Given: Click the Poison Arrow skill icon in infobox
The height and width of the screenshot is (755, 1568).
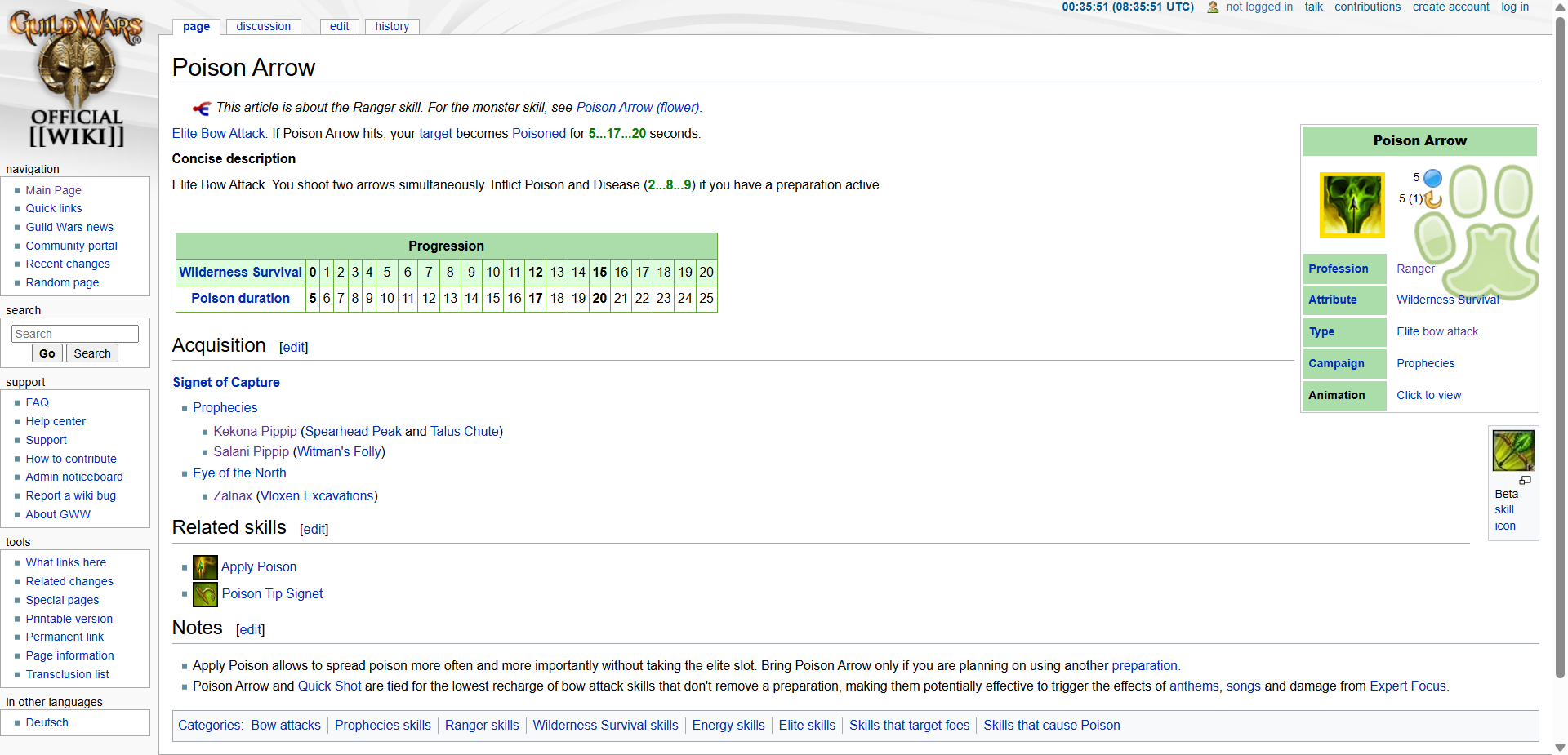Looking at the screenshot, I should (1352, 205).
